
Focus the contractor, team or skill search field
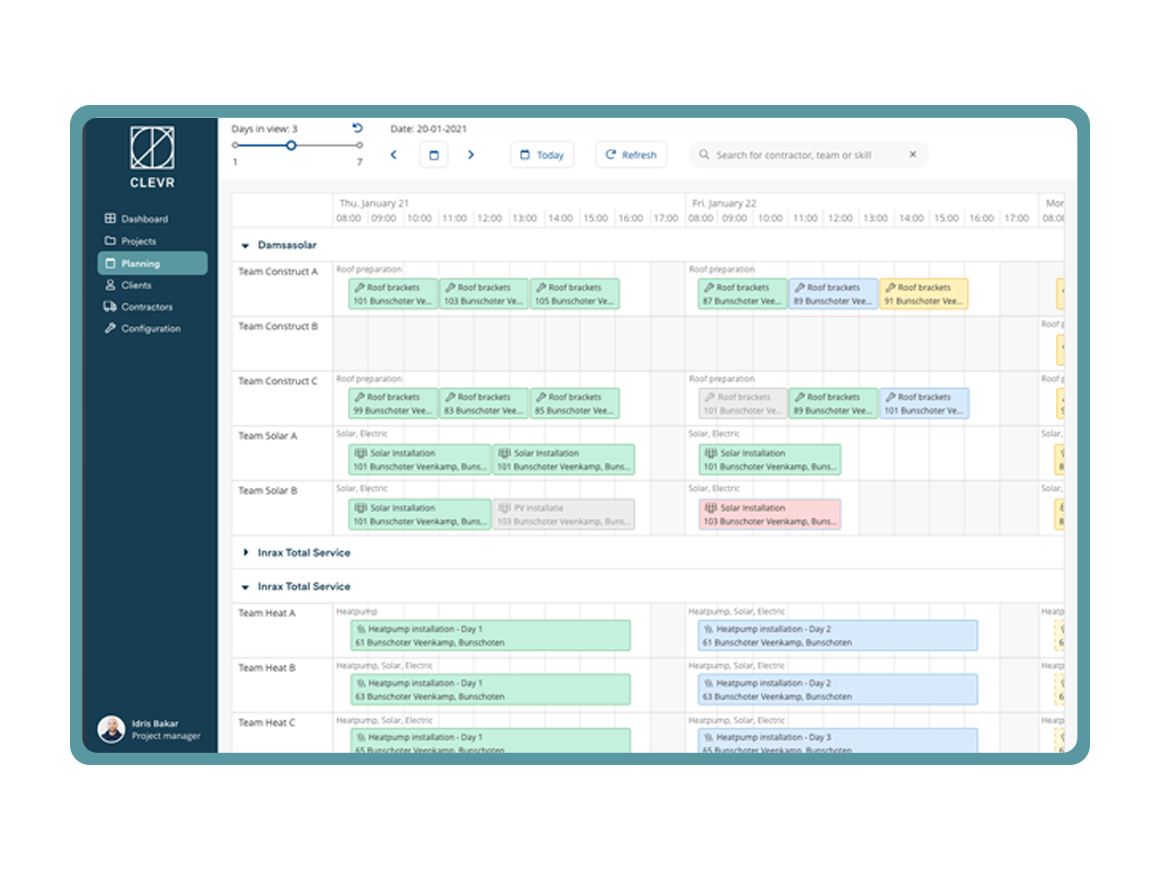pos(808,155)
